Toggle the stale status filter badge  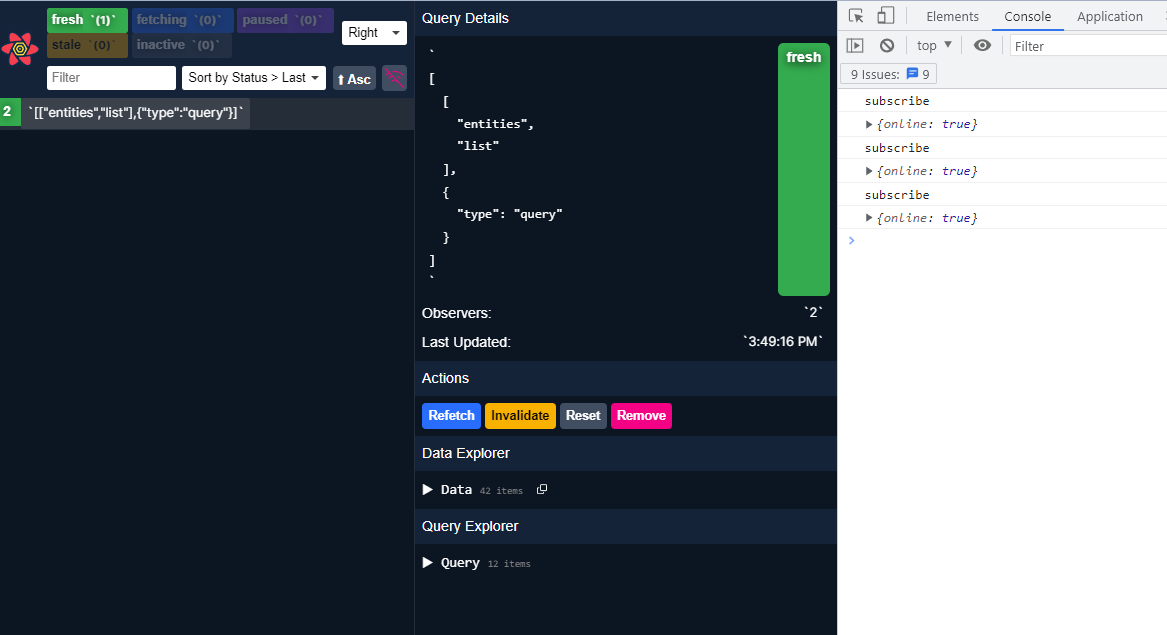click(87, 45)
